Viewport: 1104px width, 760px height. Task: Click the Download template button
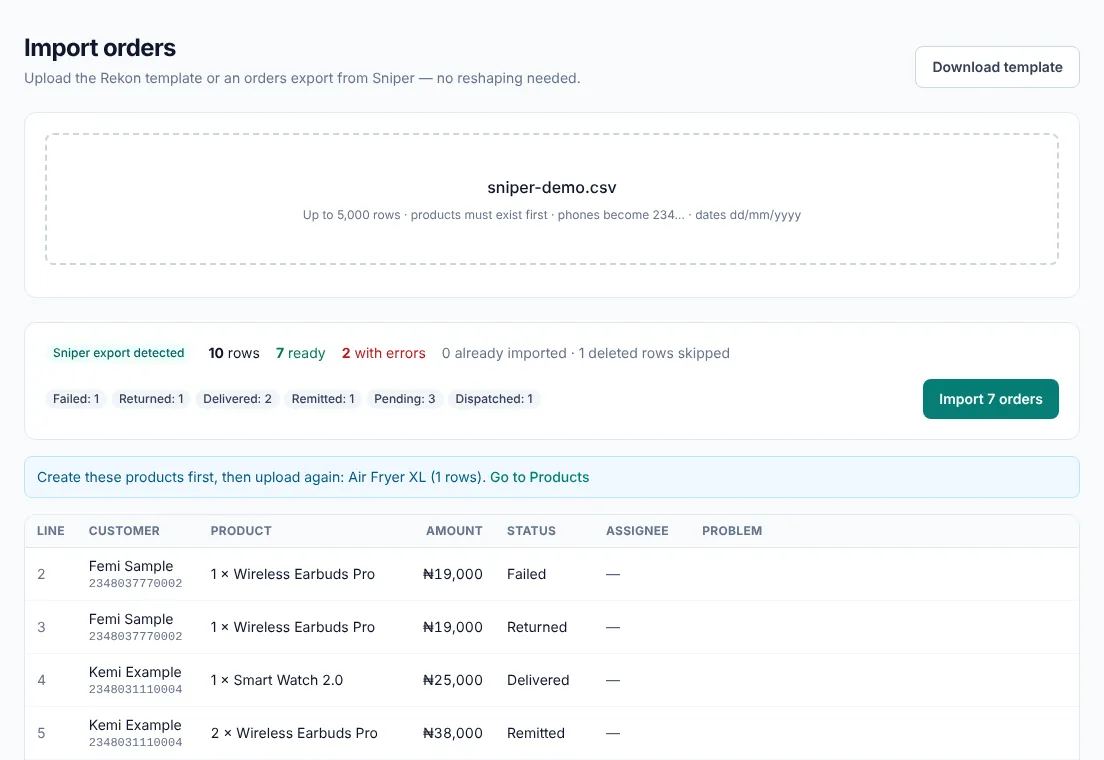click(x=997, y=67)
